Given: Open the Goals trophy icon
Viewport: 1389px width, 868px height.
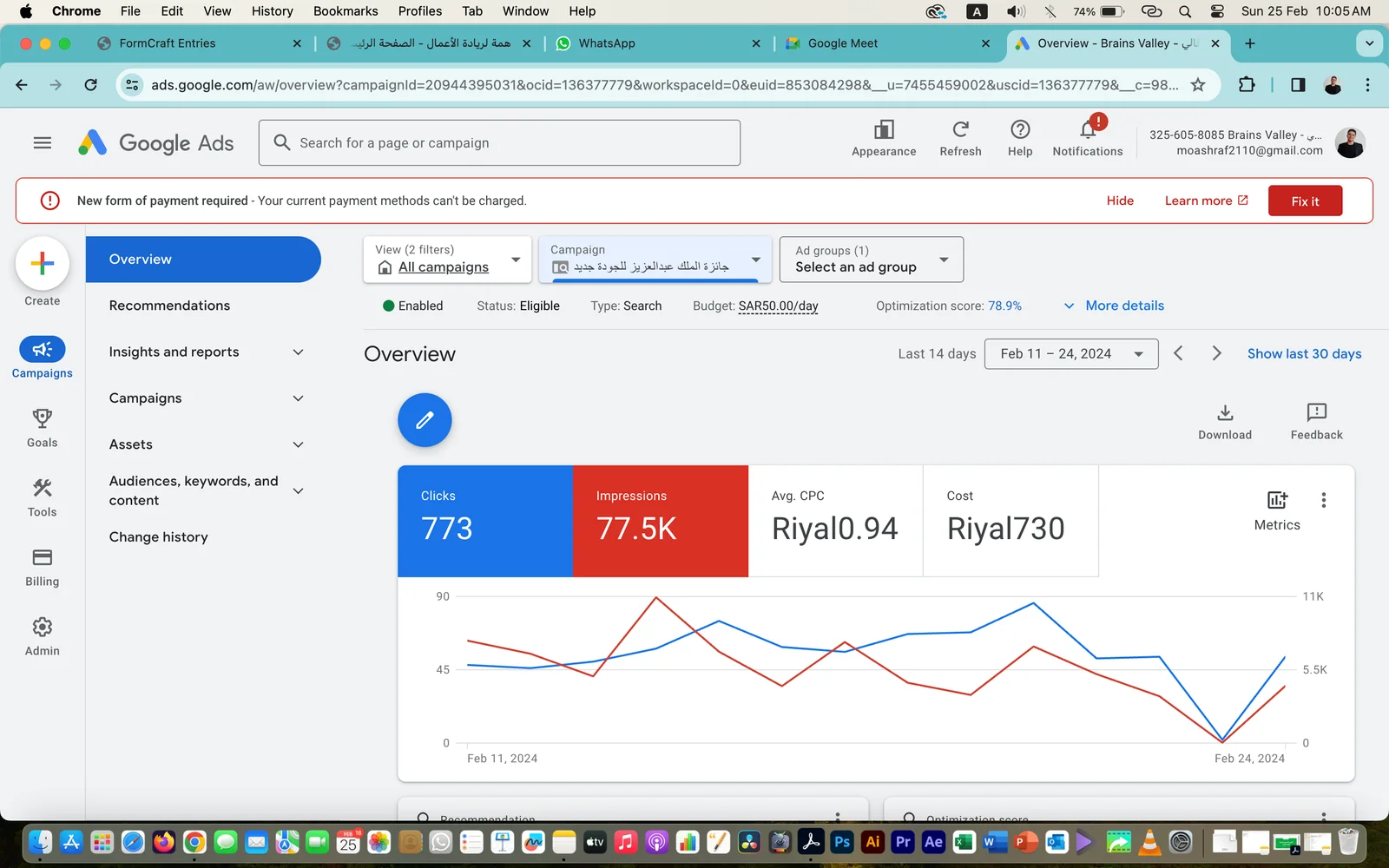Looking at the screenshot, I should 42,419.
